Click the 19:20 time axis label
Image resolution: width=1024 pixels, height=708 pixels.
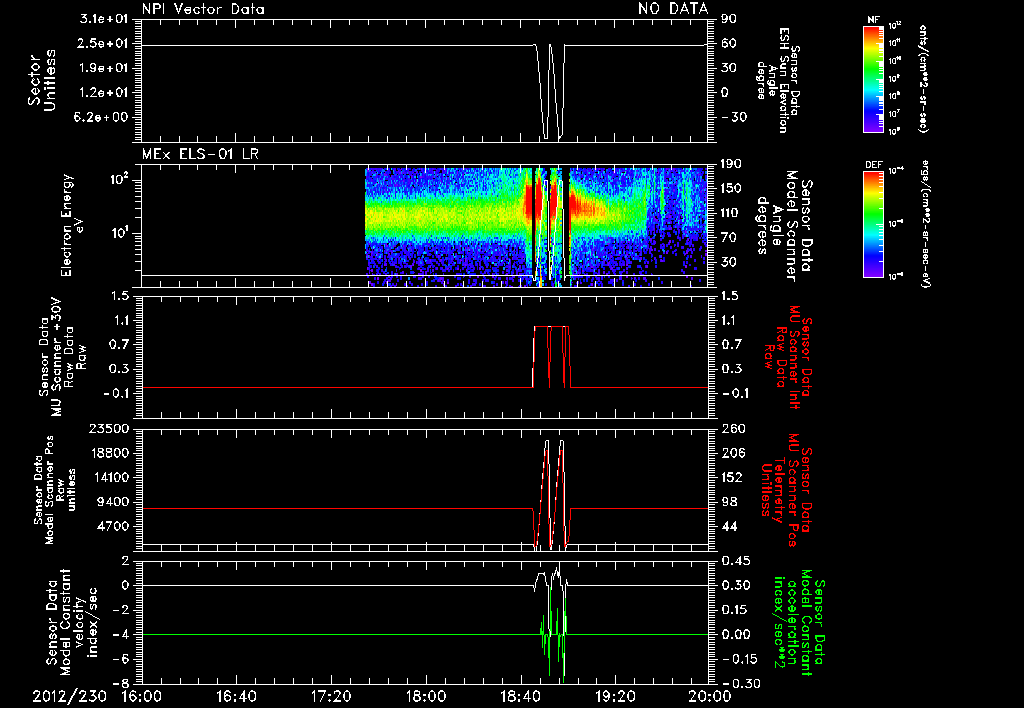pyautogui.click(x=615, y=696)
